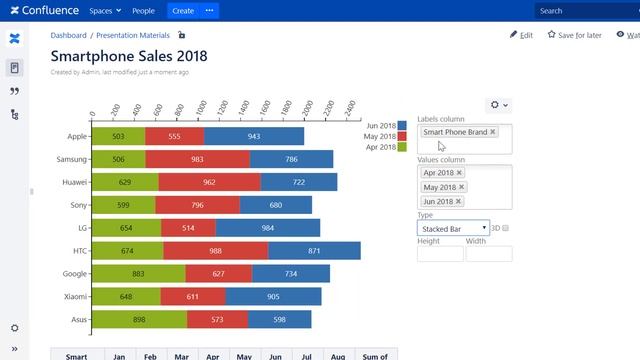Remove the May 2018 value tag

coord(462,187)
